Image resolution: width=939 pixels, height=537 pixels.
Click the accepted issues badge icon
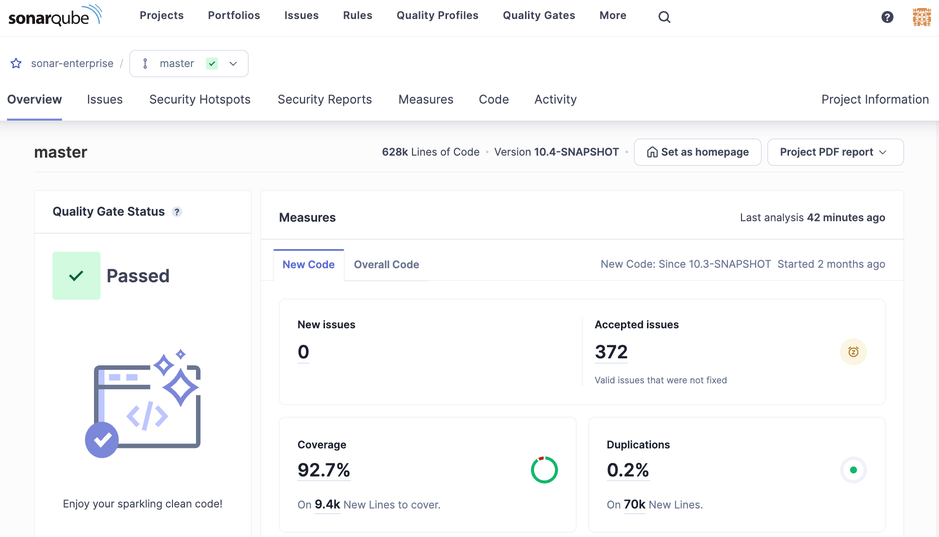tap(853, 352)
